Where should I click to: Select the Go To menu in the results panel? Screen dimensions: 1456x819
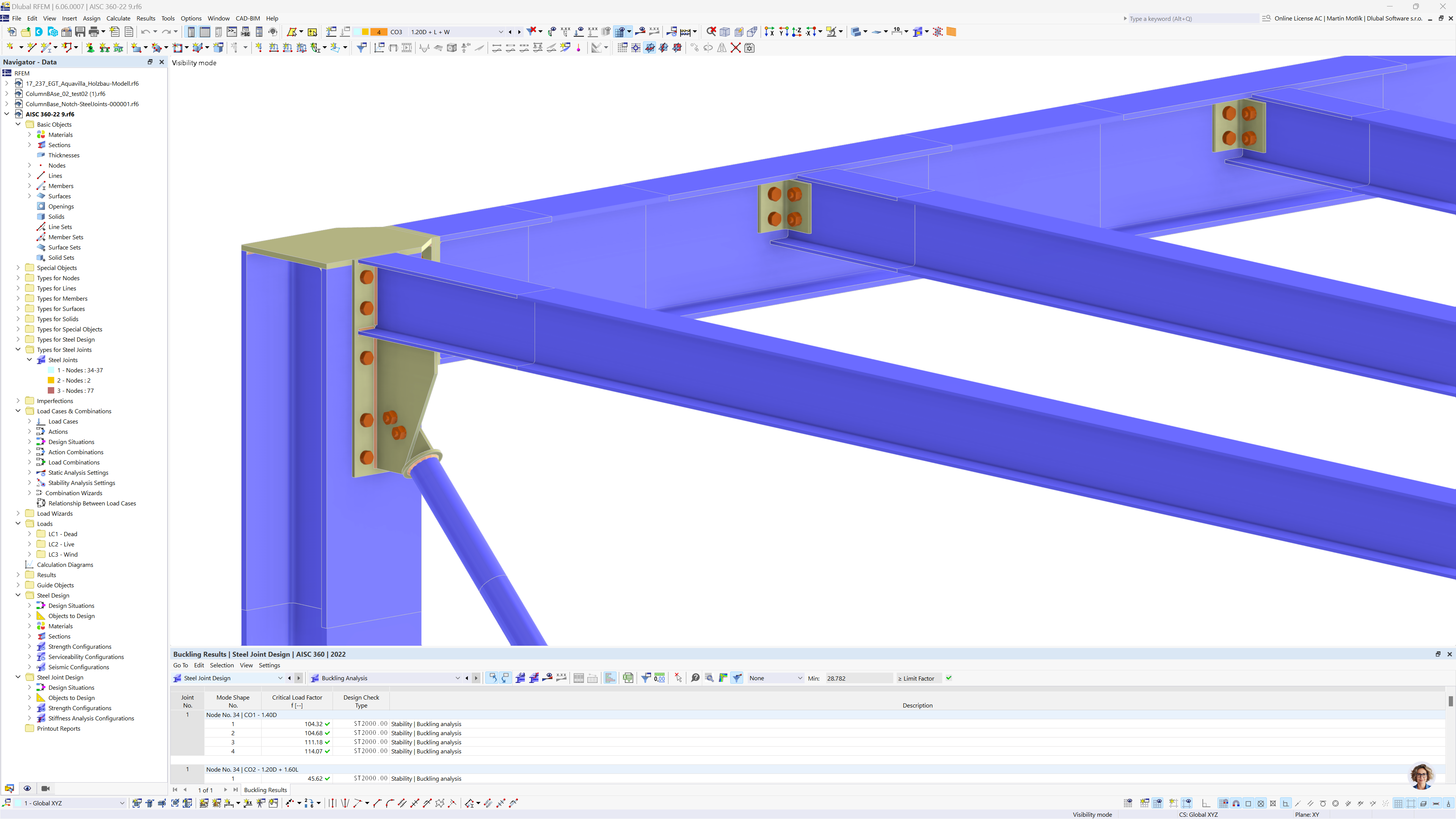180,665
